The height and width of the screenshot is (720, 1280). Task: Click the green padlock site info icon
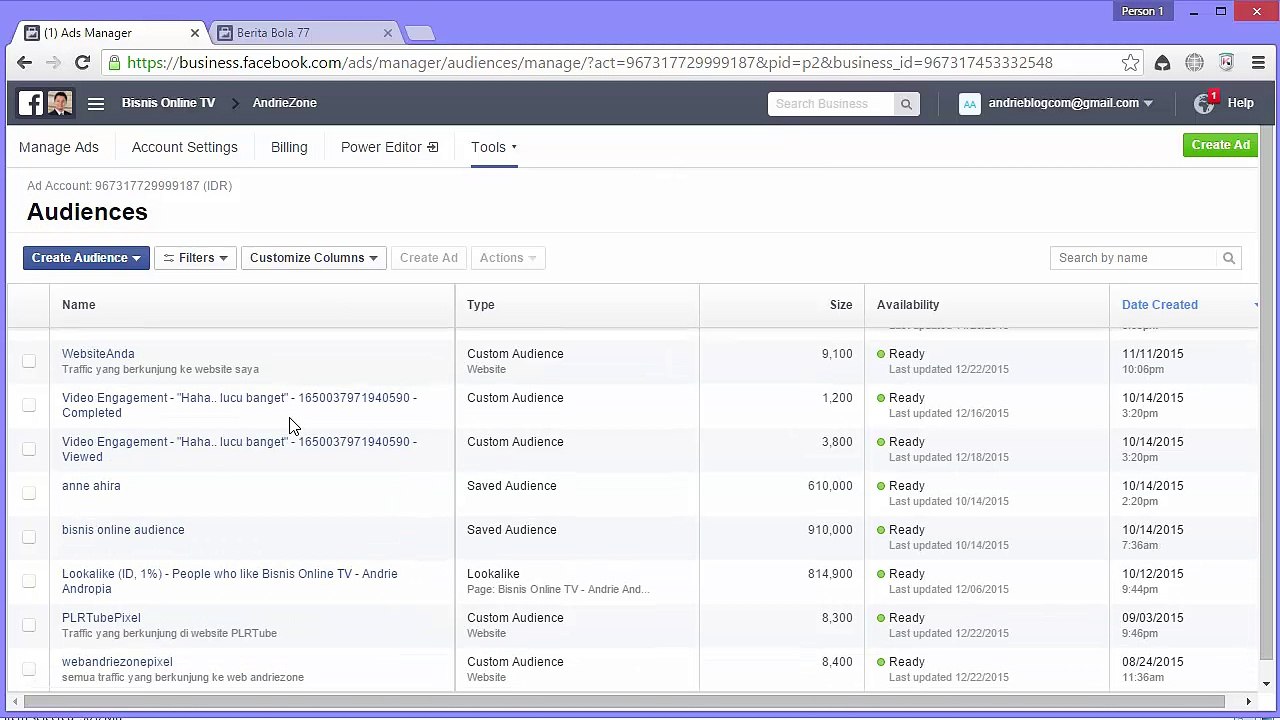tap(115, 63)
